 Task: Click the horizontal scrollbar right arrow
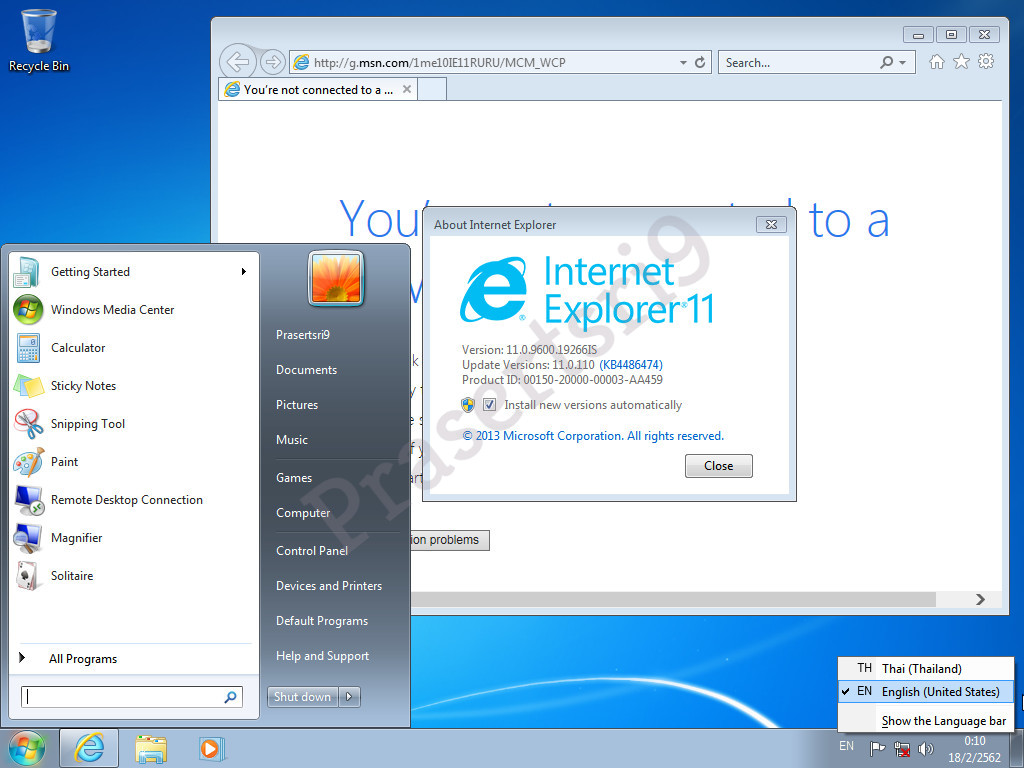pos(981,599)
